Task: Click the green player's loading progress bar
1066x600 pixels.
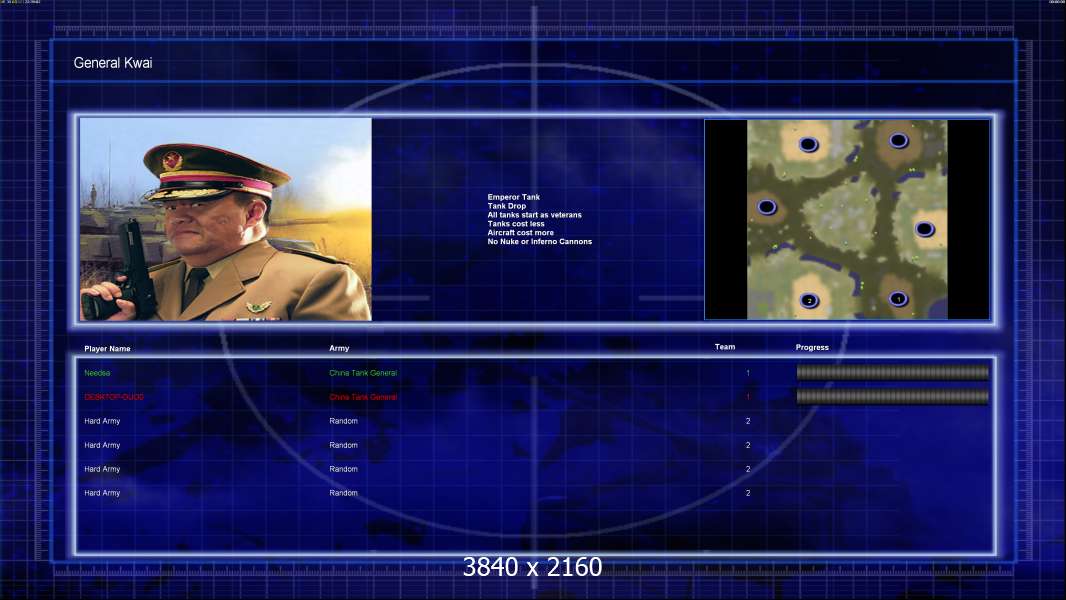Action: (x=893, y=372)
